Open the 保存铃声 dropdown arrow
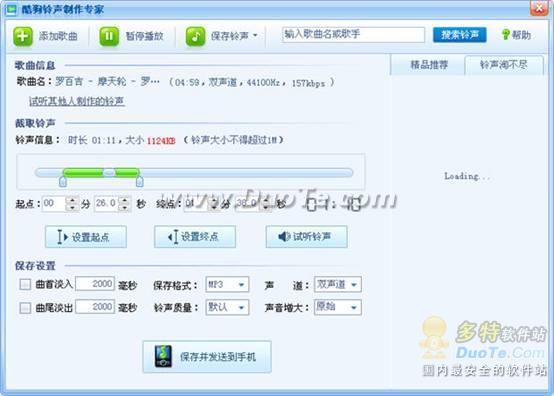This screenshot has width=554, height=396. click(255, 36)
